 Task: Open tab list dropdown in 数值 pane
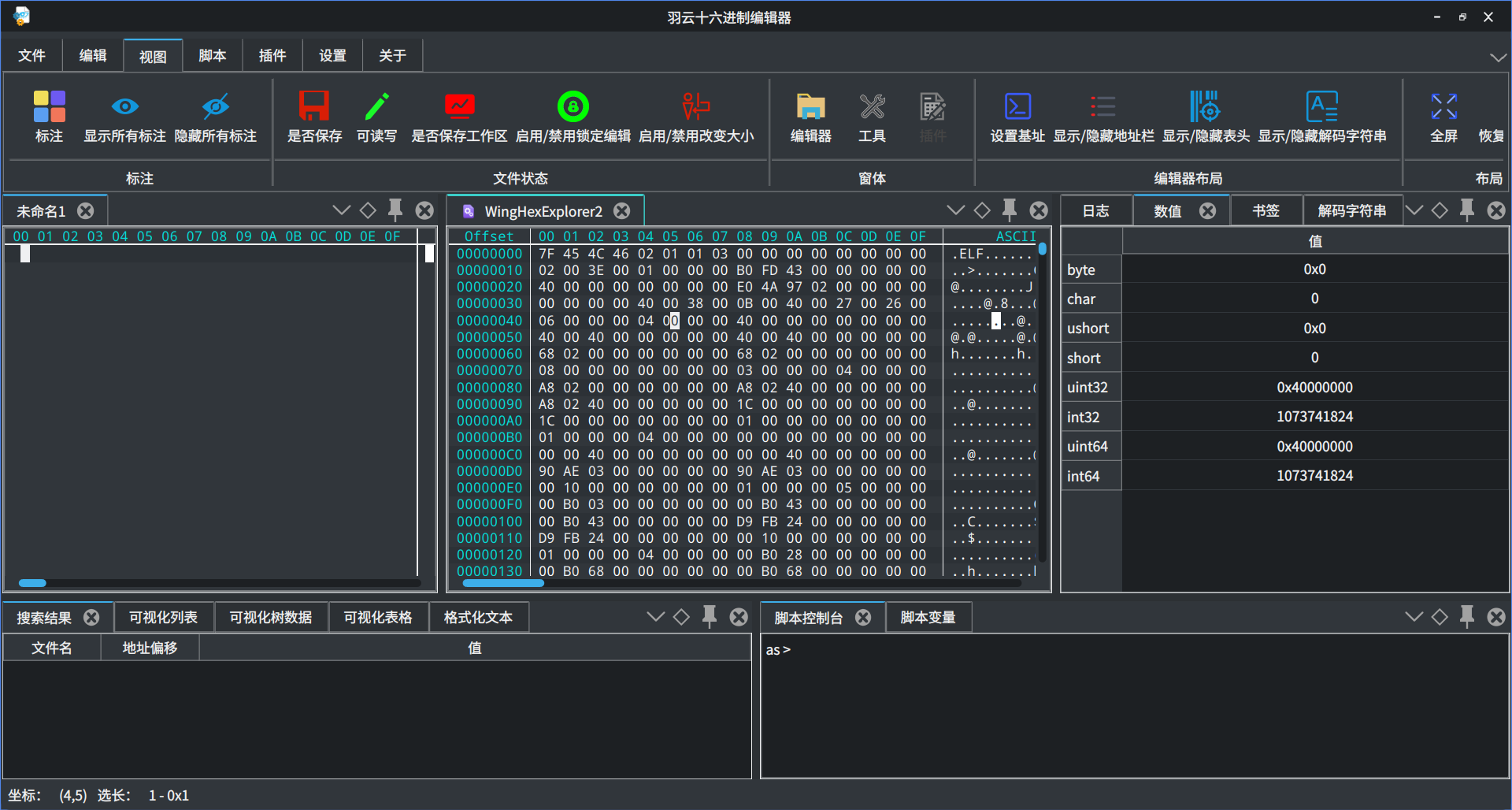[1414, 210]
